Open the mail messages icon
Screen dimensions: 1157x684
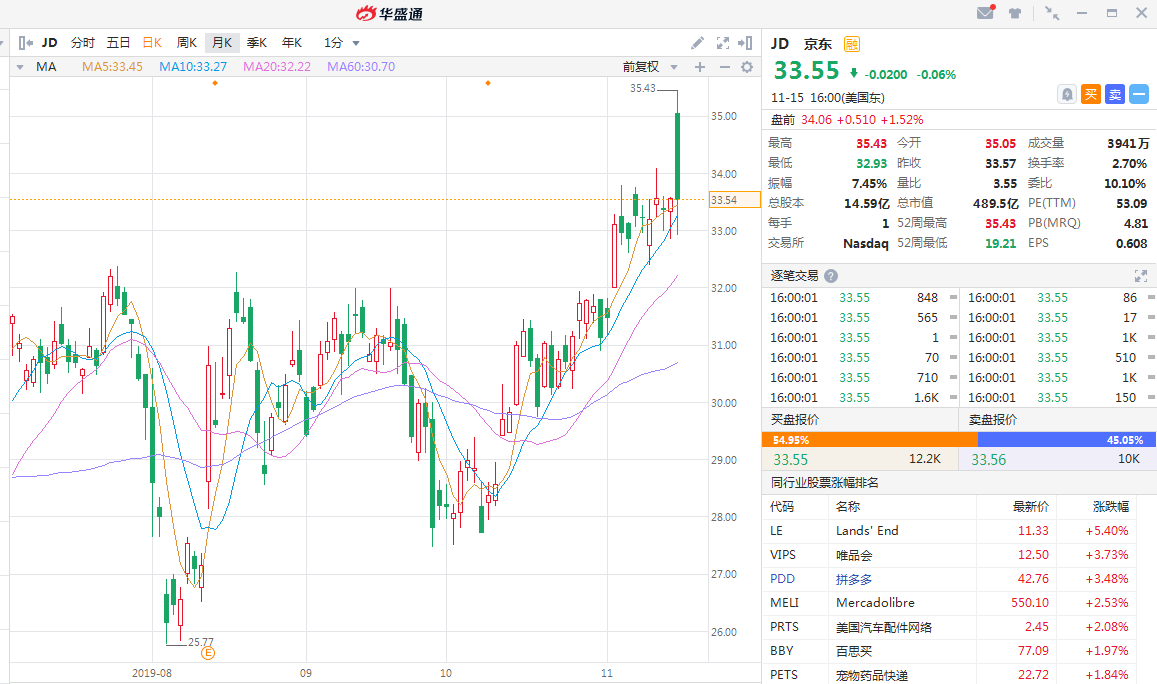point(986,13)
